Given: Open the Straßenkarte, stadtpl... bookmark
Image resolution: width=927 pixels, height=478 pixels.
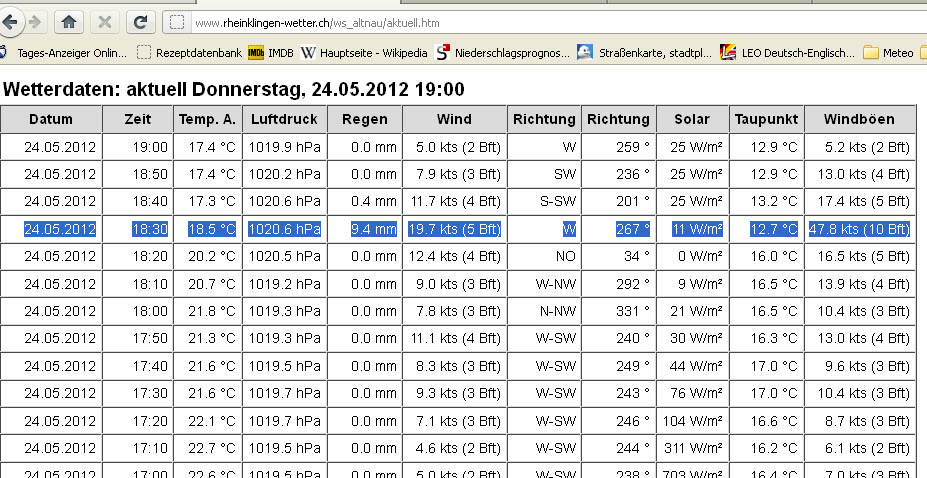Looking at the screenshot, I should pyautogui.click(x=645, y=53).
